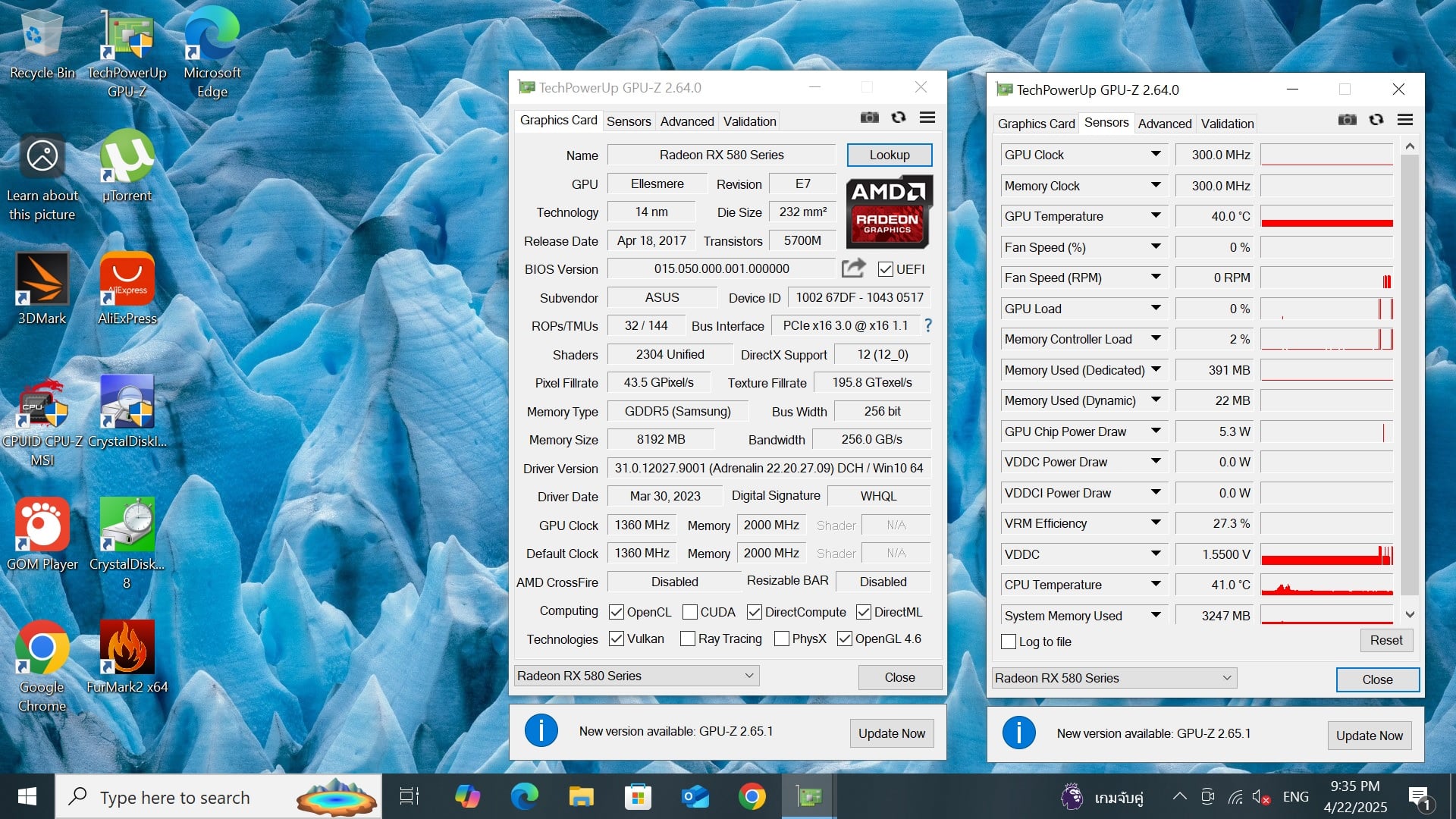Expand GPU Temperature sensor dropdown arrow
Viewport: 1456px width, 819px height.
point(1156,215)
